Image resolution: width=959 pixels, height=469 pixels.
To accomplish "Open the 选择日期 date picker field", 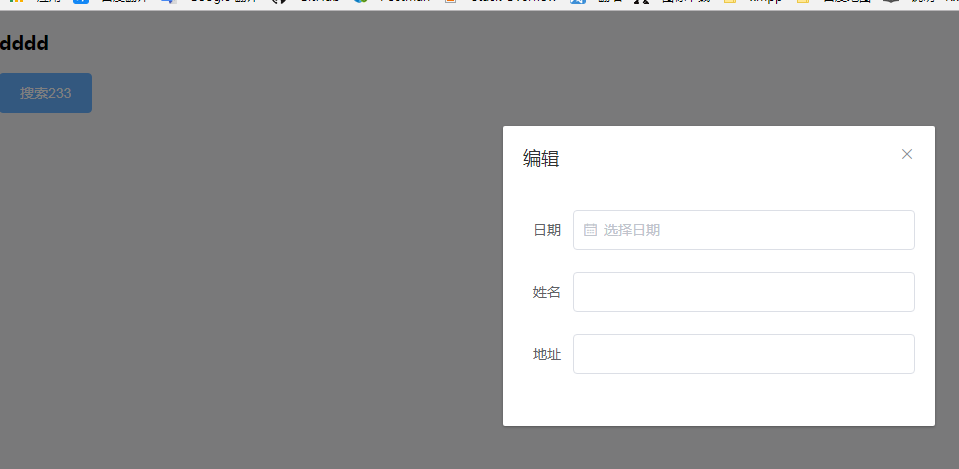I will tap(743, 230).
